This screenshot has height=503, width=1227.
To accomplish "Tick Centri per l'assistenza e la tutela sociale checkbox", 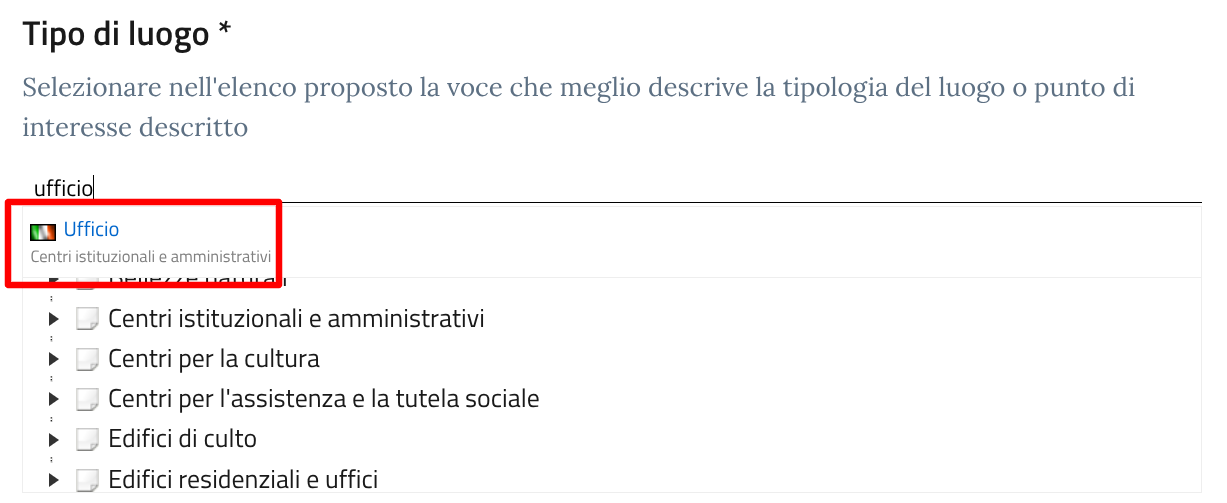I will click(88, 399).
